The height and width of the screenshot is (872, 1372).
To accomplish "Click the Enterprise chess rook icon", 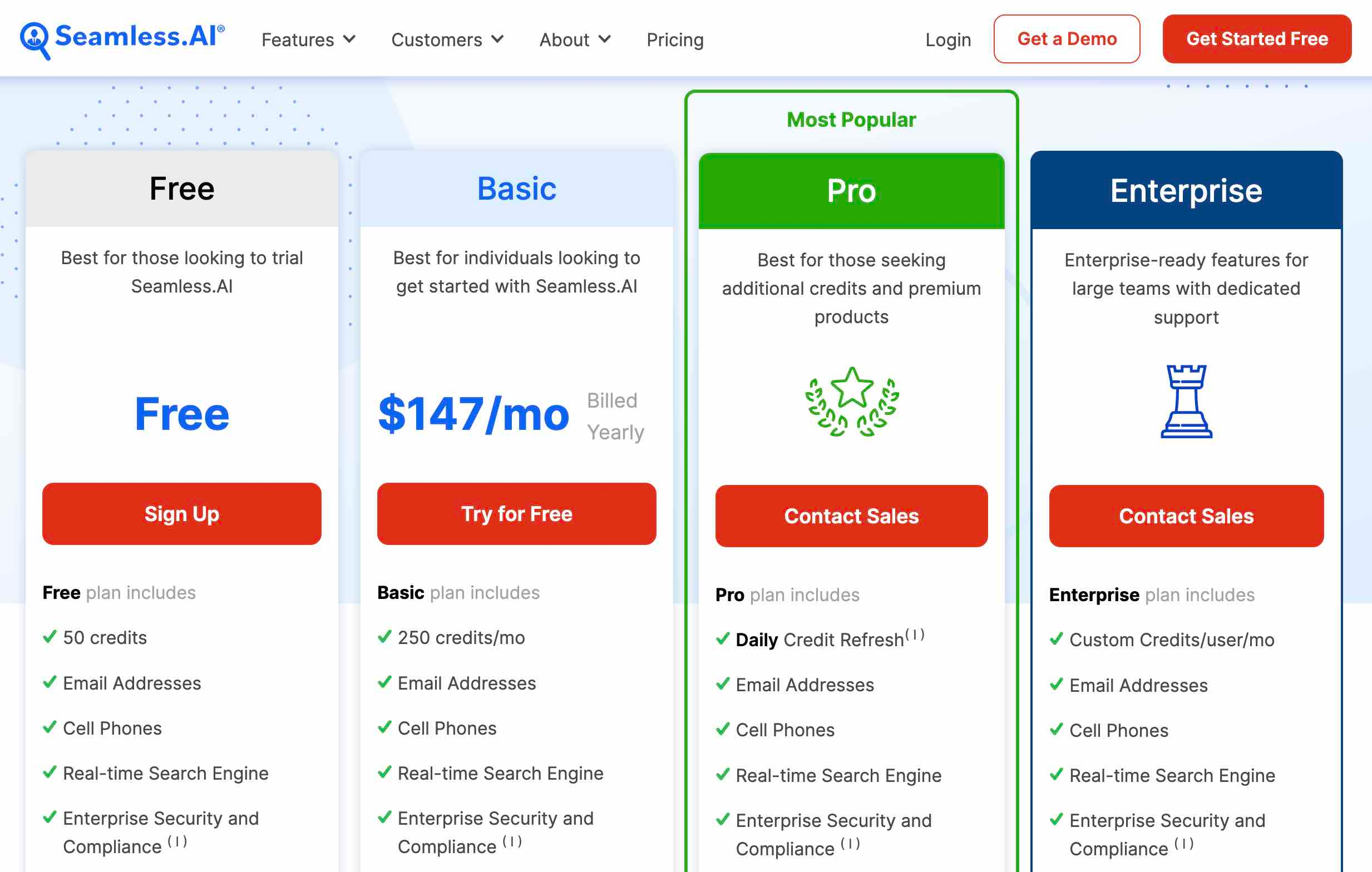I will (x=1186, y=402).
